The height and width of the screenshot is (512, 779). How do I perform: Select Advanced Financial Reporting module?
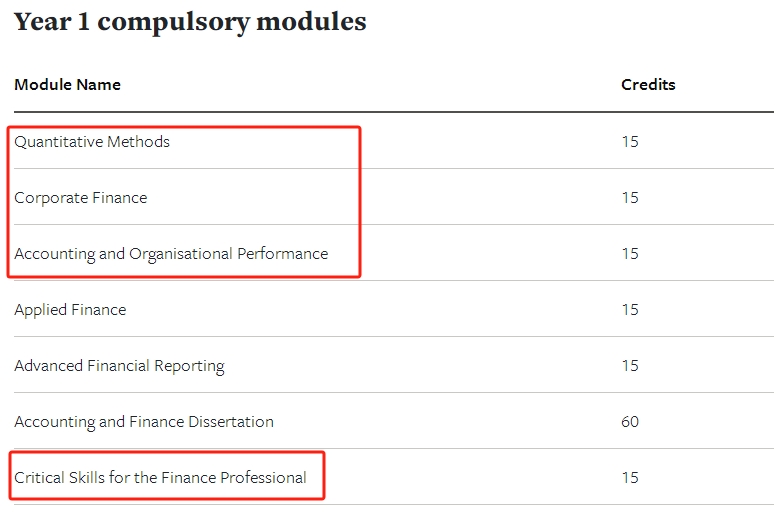(x=119, y=366)
